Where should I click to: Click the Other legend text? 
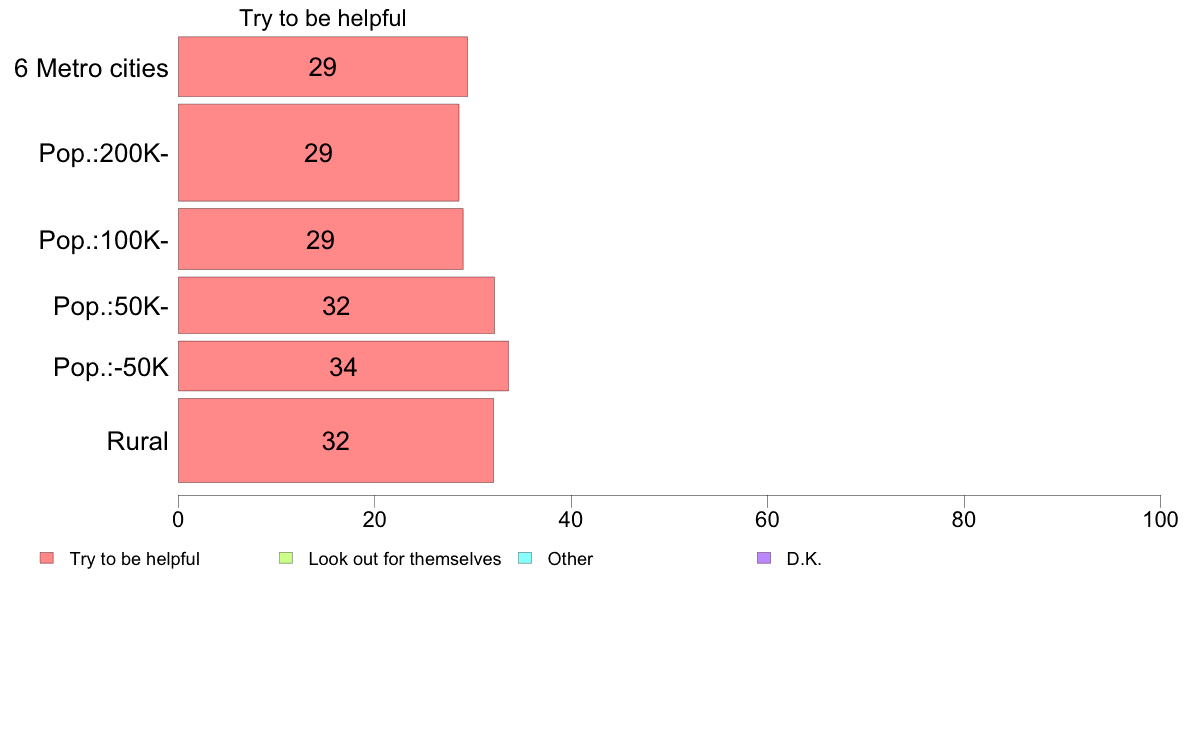(570, 559)
